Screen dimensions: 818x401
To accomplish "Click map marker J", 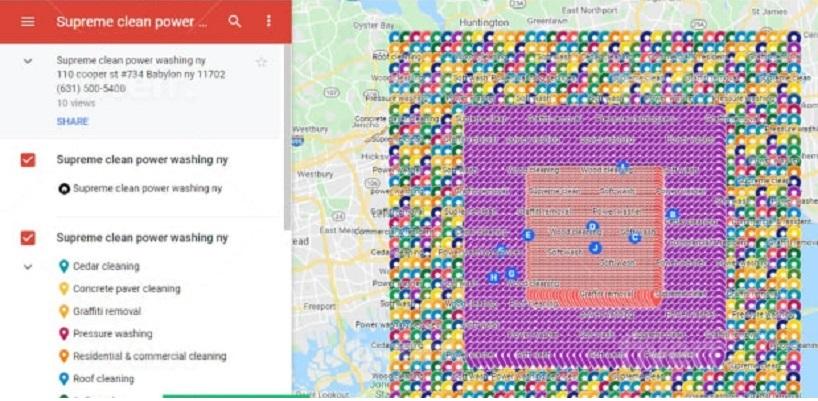I will 595,248.
